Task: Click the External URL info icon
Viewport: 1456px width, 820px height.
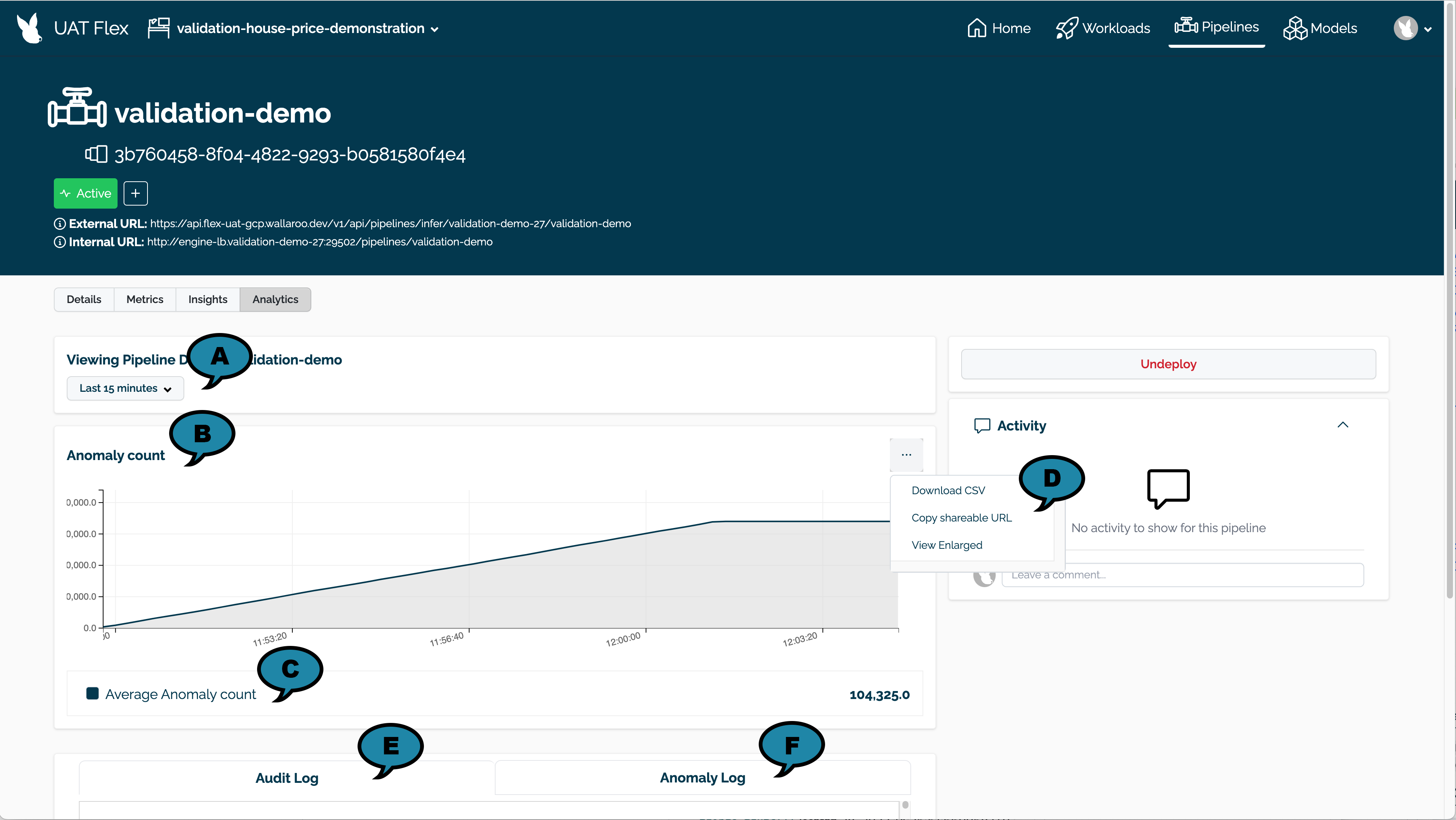Action: (x=60, y=223)
